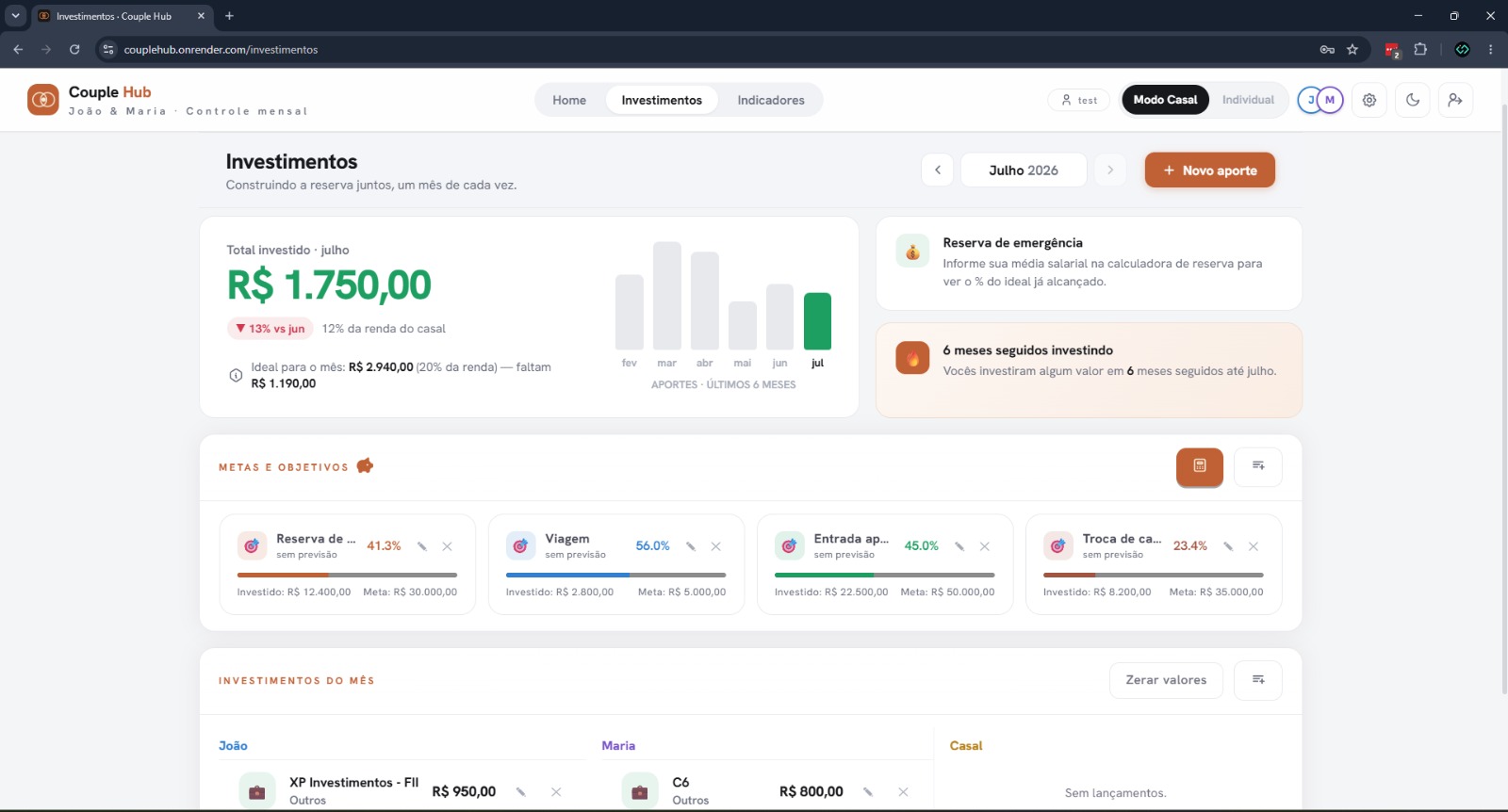Viewport: 1508px width, 812px height.
Task: Click info icon near Ideal para o mês
Action: (x=236, y=375)
